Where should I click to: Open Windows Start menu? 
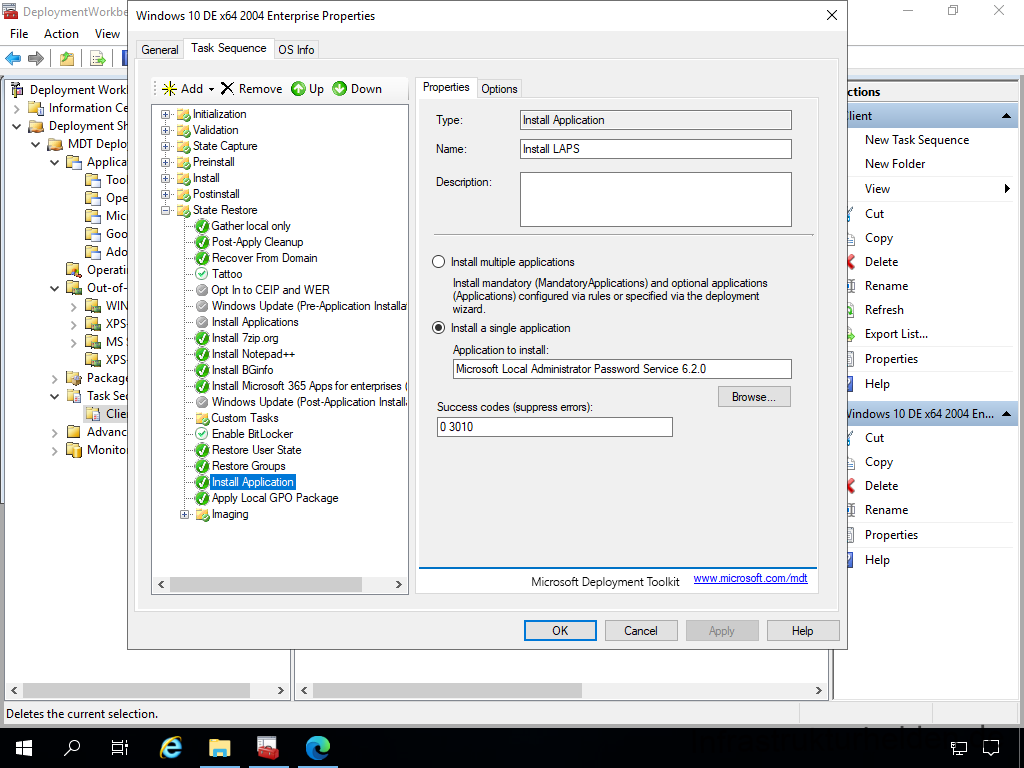tap(24, 748)
